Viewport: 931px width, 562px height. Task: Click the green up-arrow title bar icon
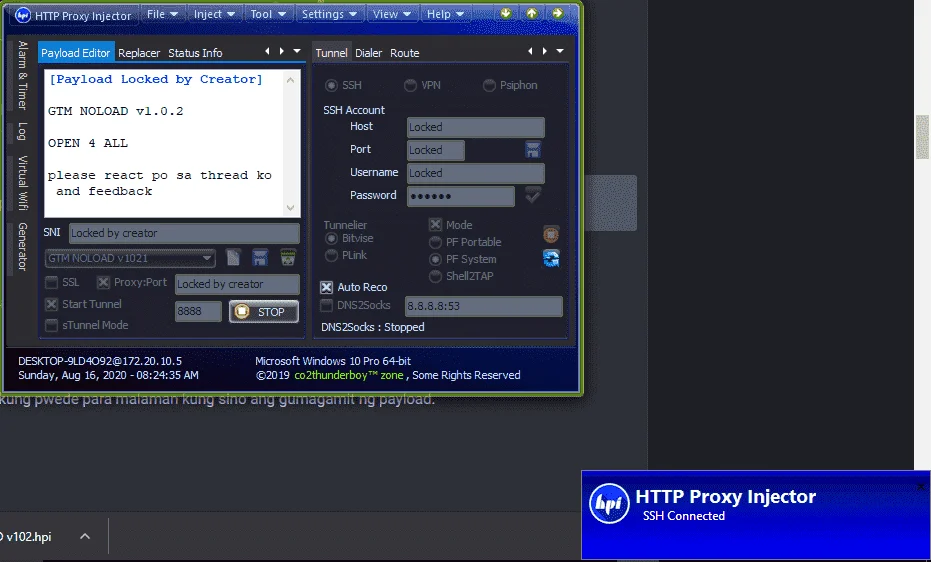(x=532, y=14)
